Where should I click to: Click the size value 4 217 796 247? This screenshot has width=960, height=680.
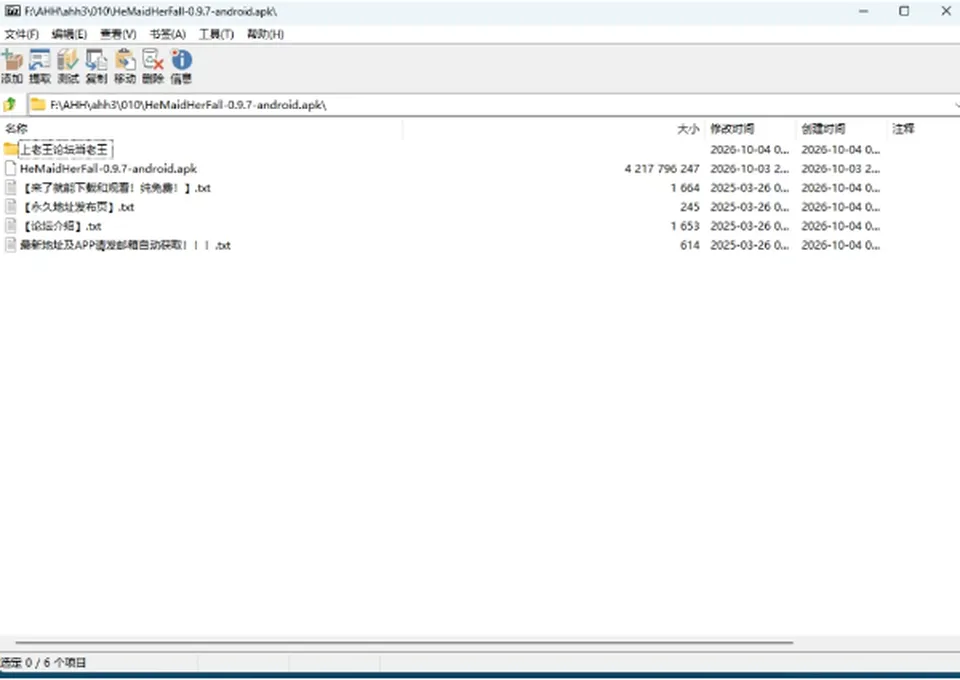pyautogui.click(x=662, y=168)
